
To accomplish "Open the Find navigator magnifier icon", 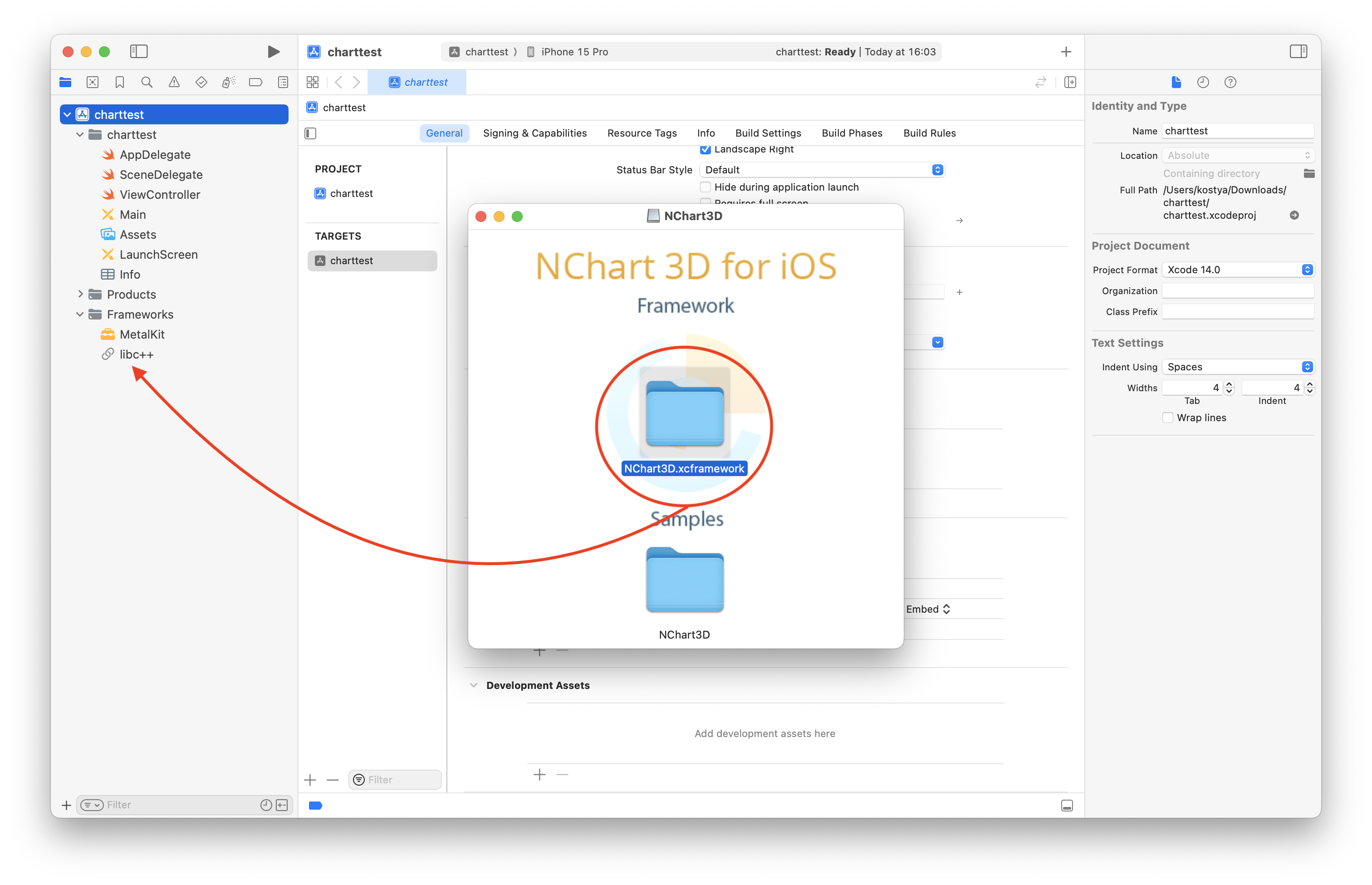I will tap(147, 82).
